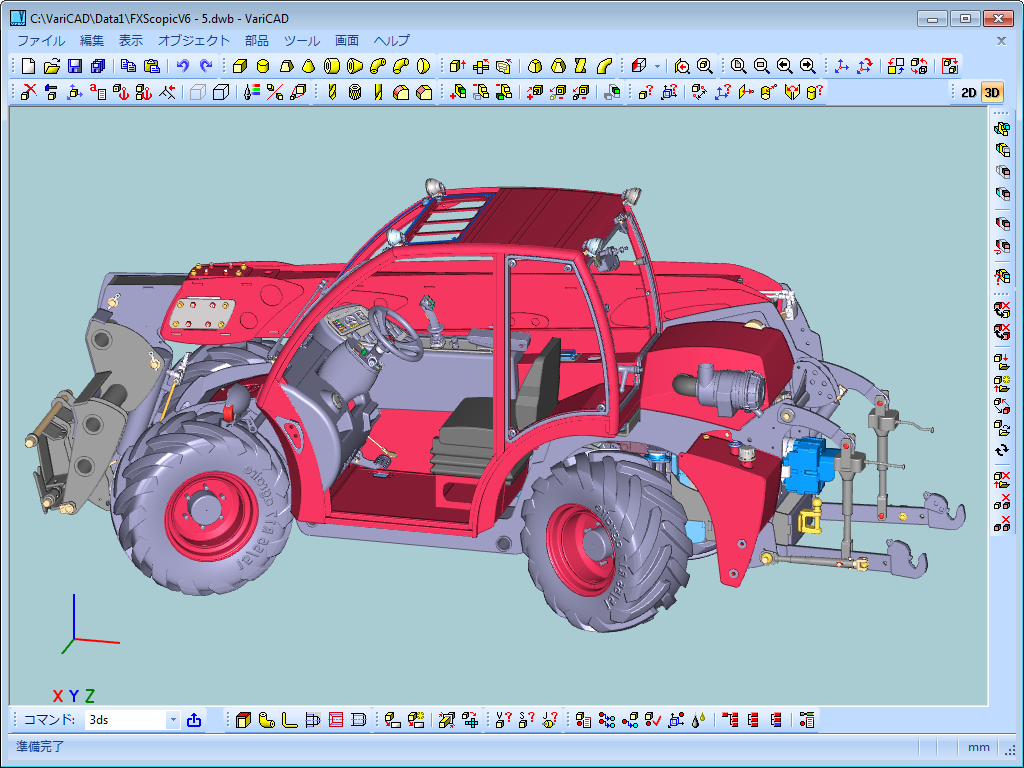Viewport: 1024px width, 768px height.
Task: Expand the shading mode dropdown arrow
Action: pyautogui.click(x=657, y=66)
